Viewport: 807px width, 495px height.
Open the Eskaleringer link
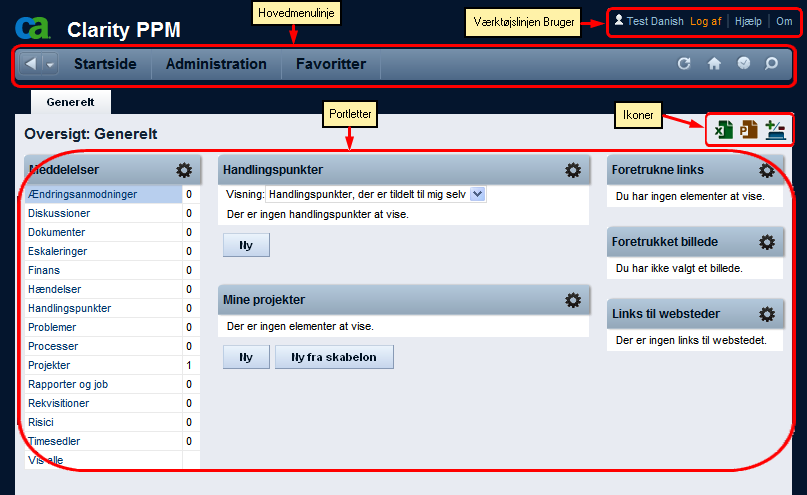pyautogui.click(x=57, y=251)
